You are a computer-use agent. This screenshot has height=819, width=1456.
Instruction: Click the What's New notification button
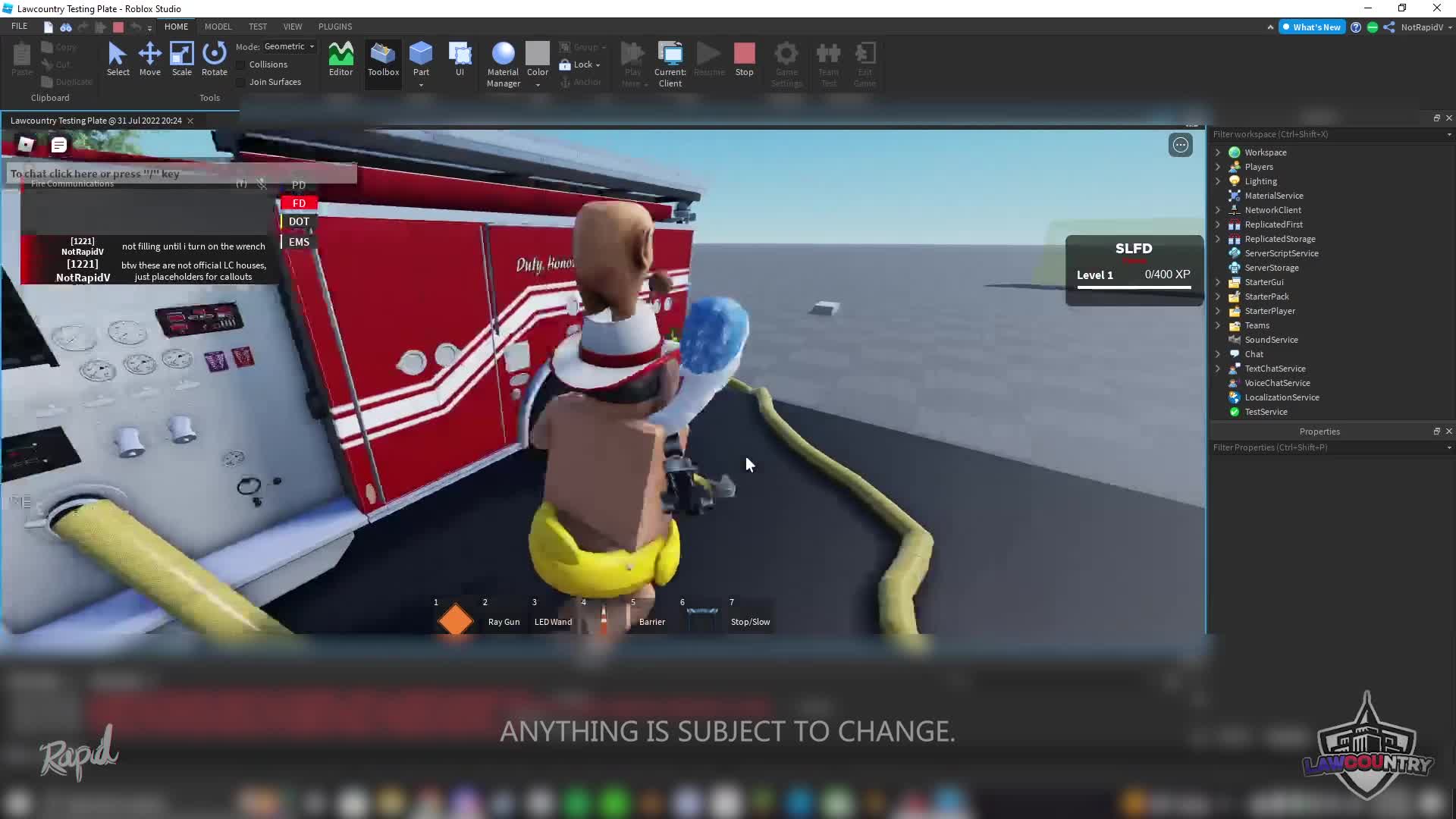[x=1312, y=27]
